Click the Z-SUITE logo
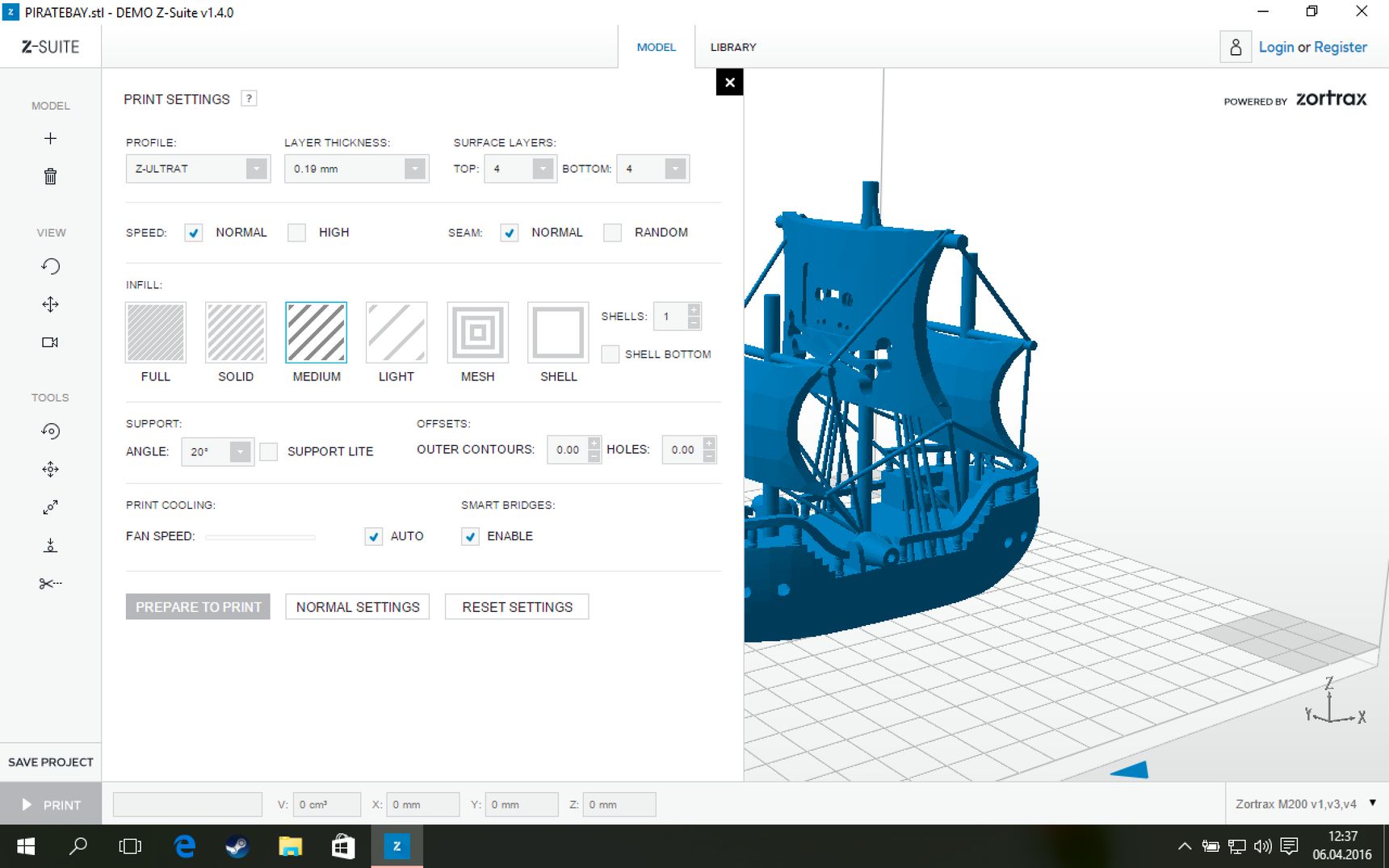 50,47
